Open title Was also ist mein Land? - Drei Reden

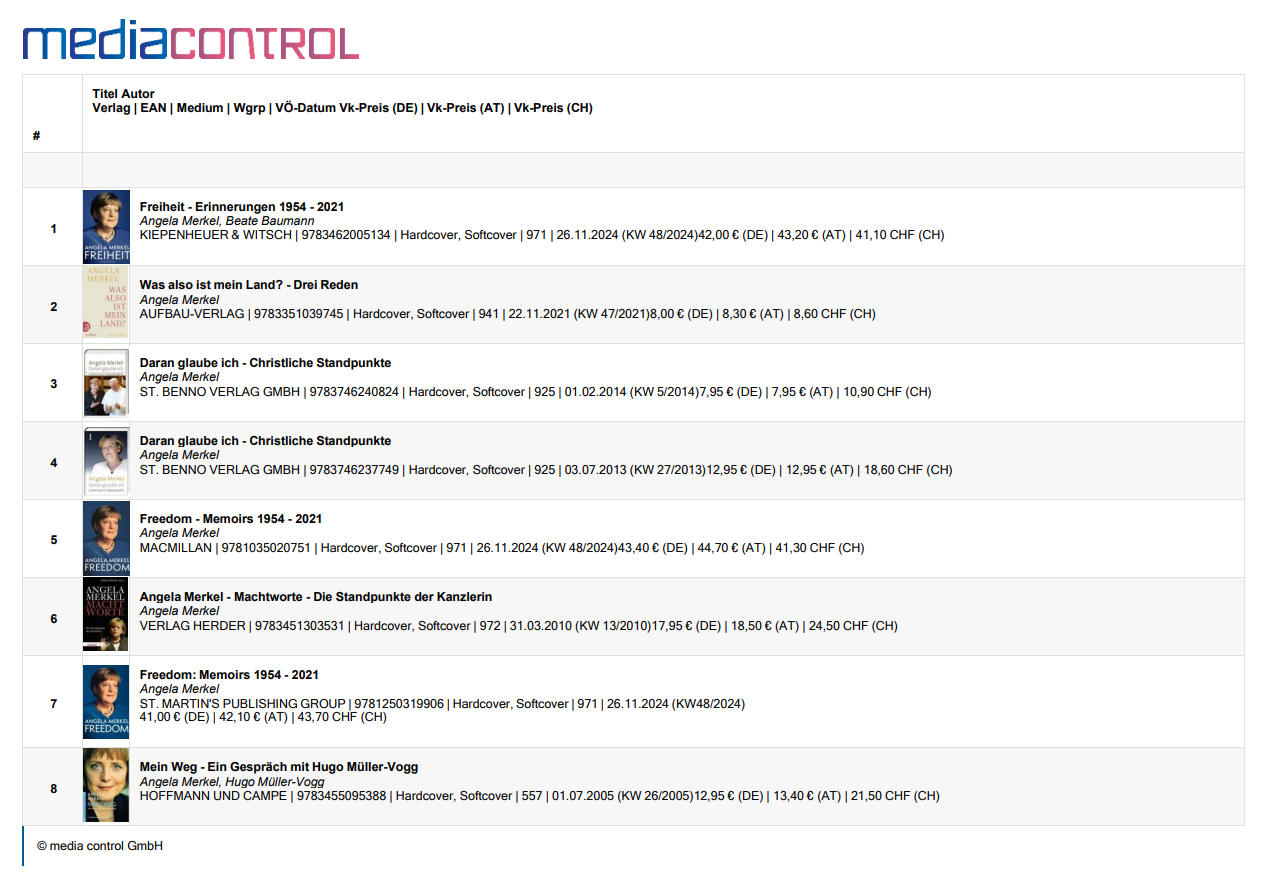249,285
